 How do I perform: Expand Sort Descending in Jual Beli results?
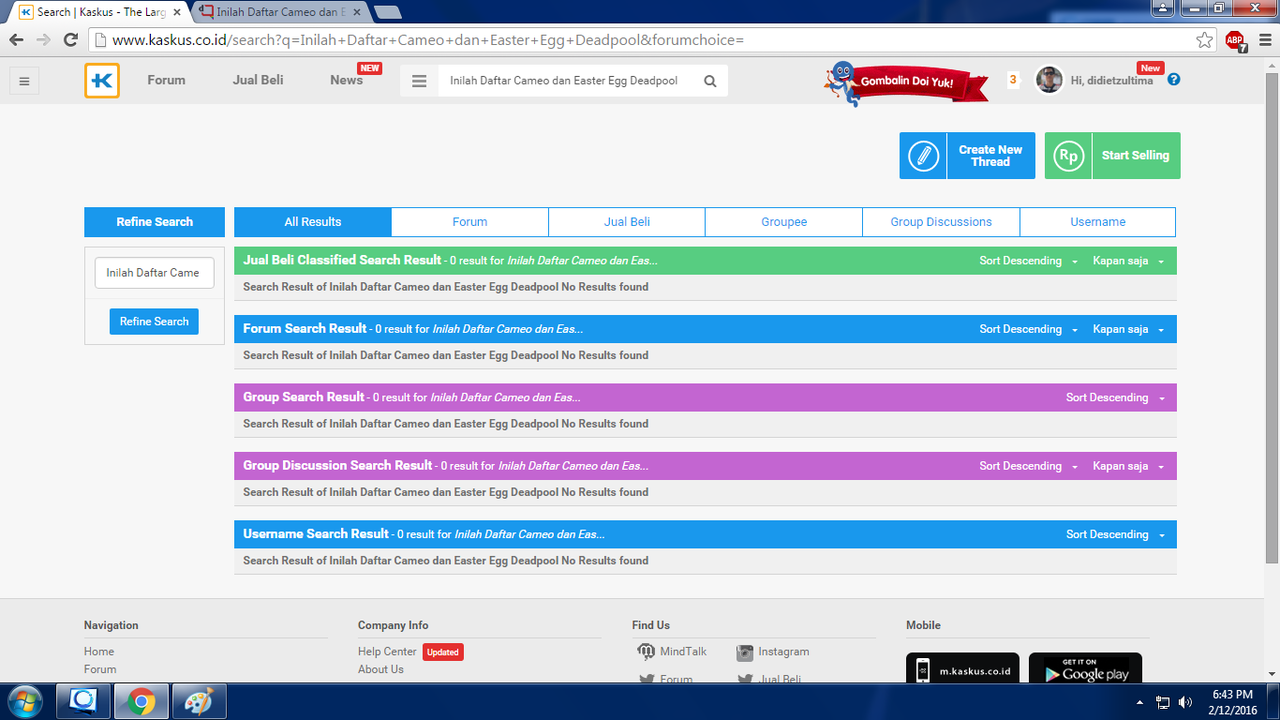click(x=1028, y=261)
